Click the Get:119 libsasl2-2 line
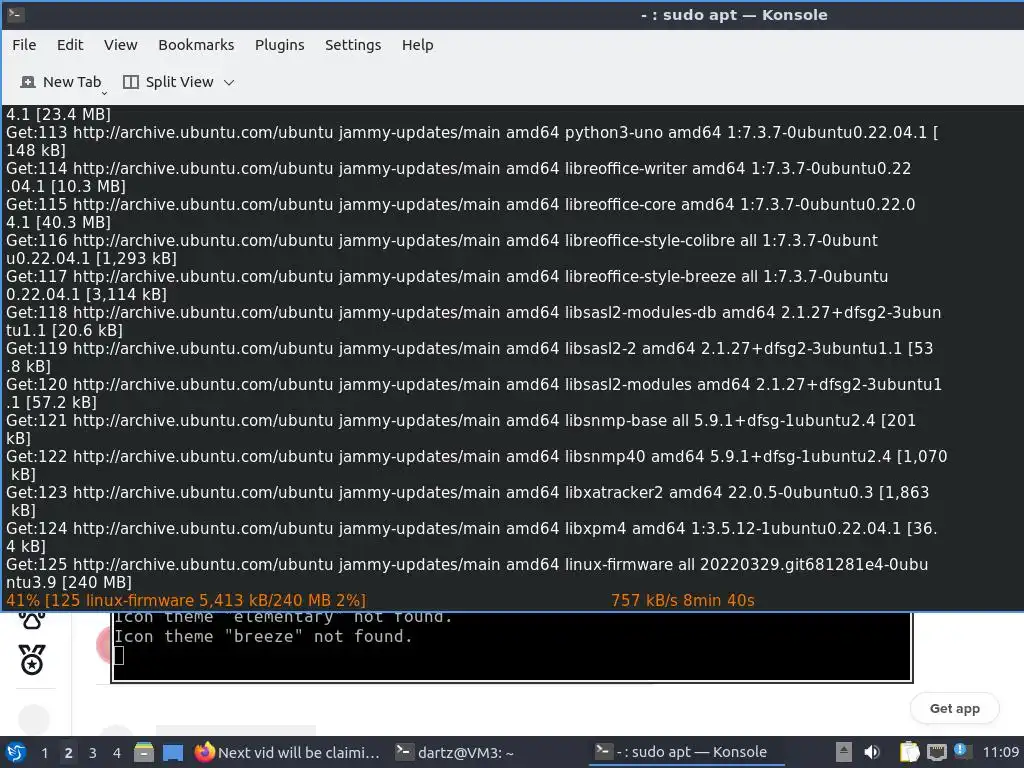 click(470, 357)
